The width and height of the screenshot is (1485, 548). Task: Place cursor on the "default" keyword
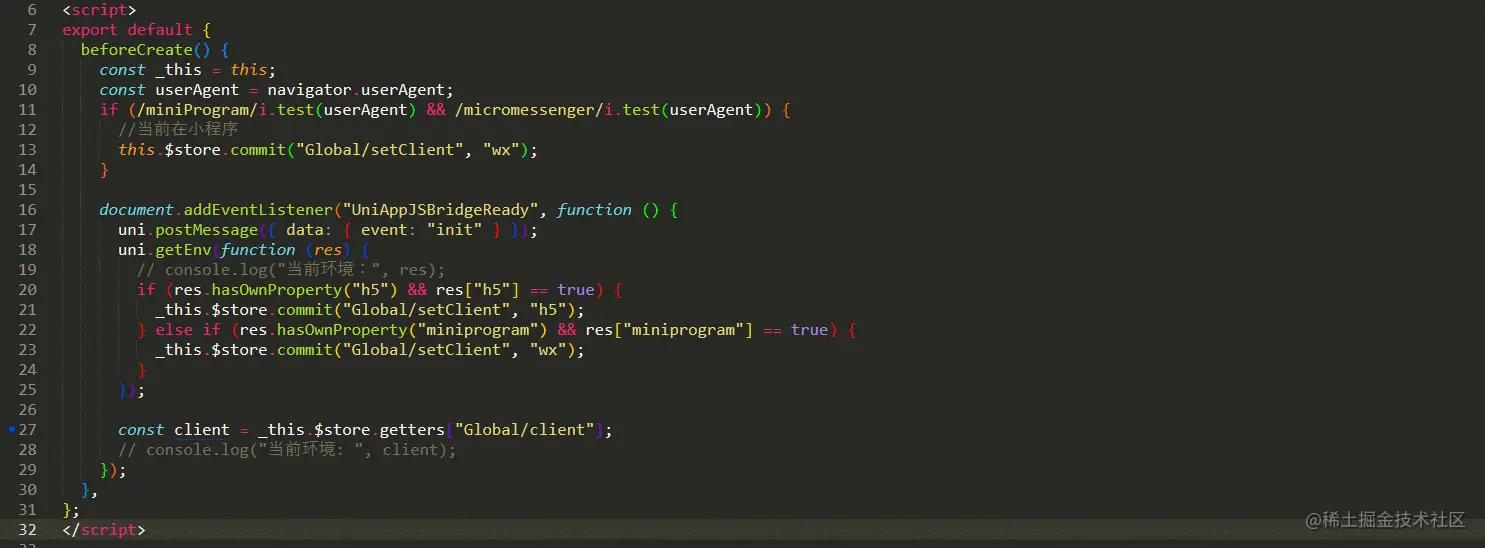click(x=160, y=30)
